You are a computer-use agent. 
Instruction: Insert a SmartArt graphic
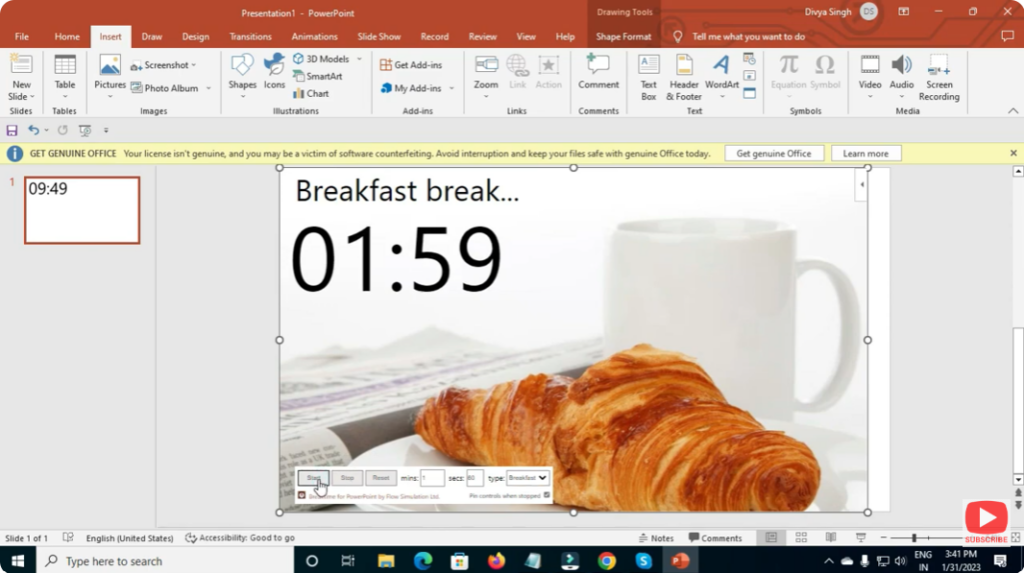pyautogui.click(x=318, y=76)
